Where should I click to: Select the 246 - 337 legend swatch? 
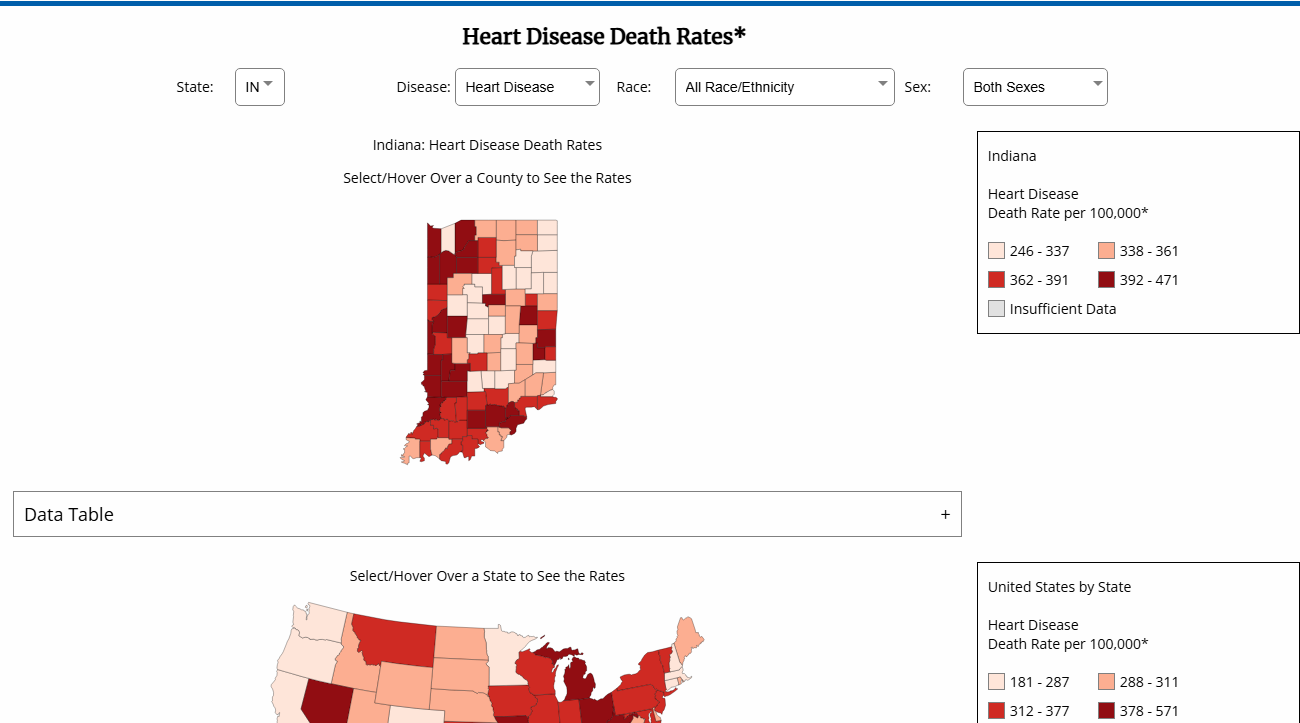(995, 250)
